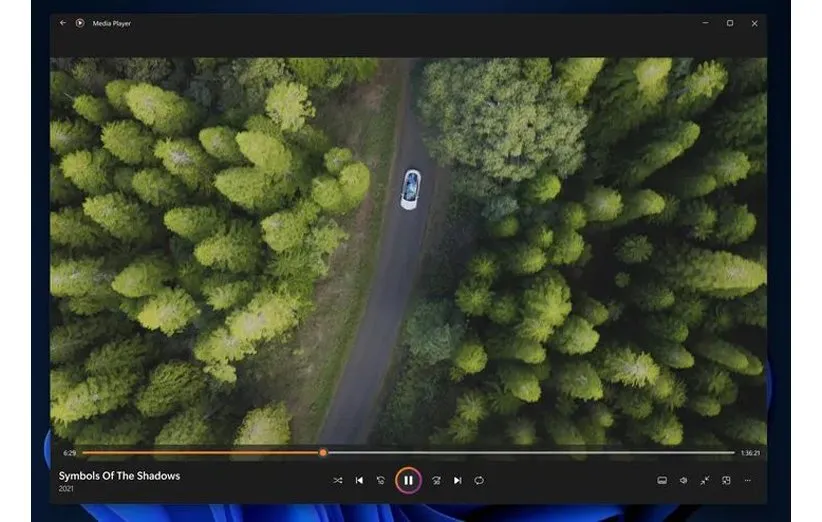Skip to the previous track
Screen dimensions: 822x522
click(359, 480)
